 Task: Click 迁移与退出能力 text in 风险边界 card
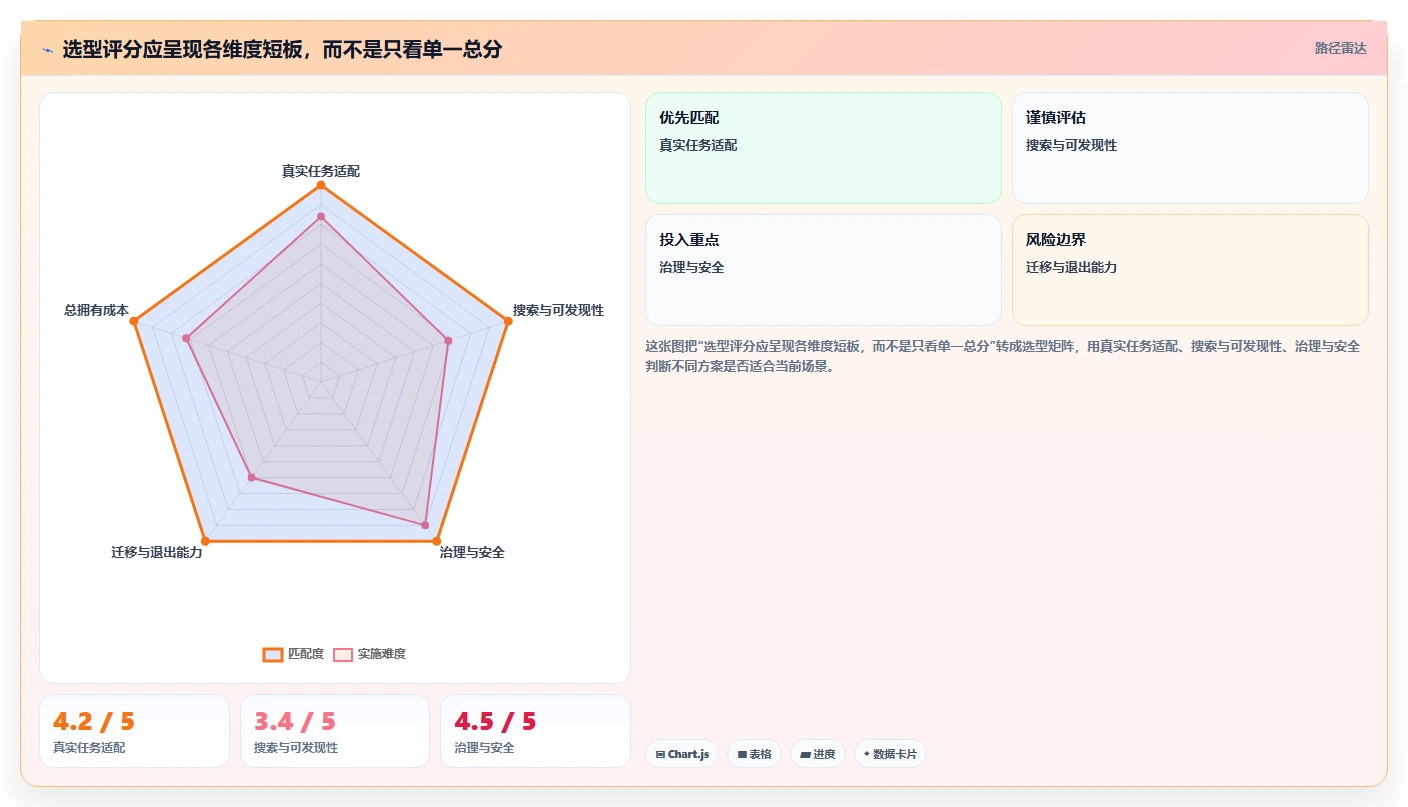pyautogui.click(x=1071, y=267)
